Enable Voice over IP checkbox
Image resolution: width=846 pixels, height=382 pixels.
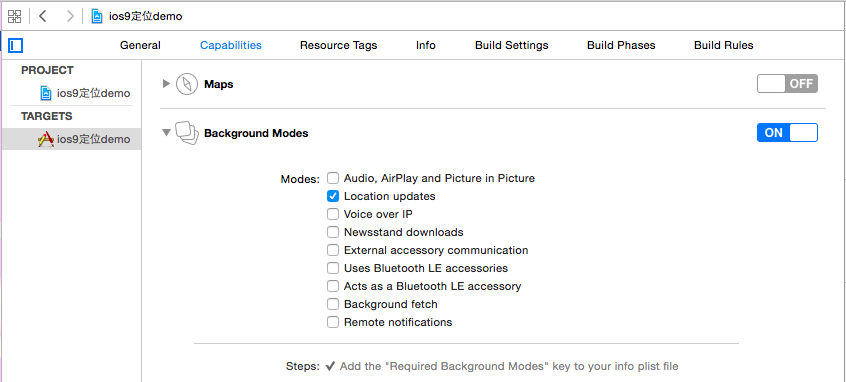point(333,214)
